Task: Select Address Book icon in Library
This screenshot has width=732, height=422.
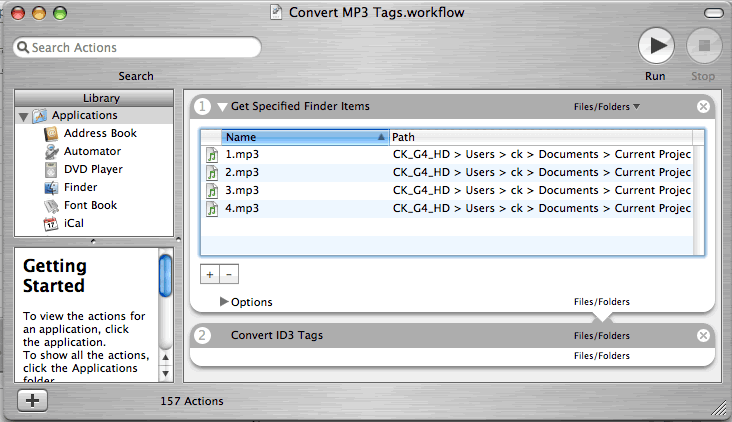Action: (x=50, y=134)
